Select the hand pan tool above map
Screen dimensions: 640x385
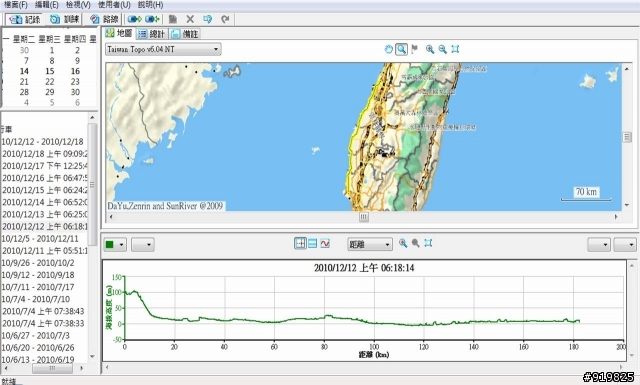pos(389,49)
